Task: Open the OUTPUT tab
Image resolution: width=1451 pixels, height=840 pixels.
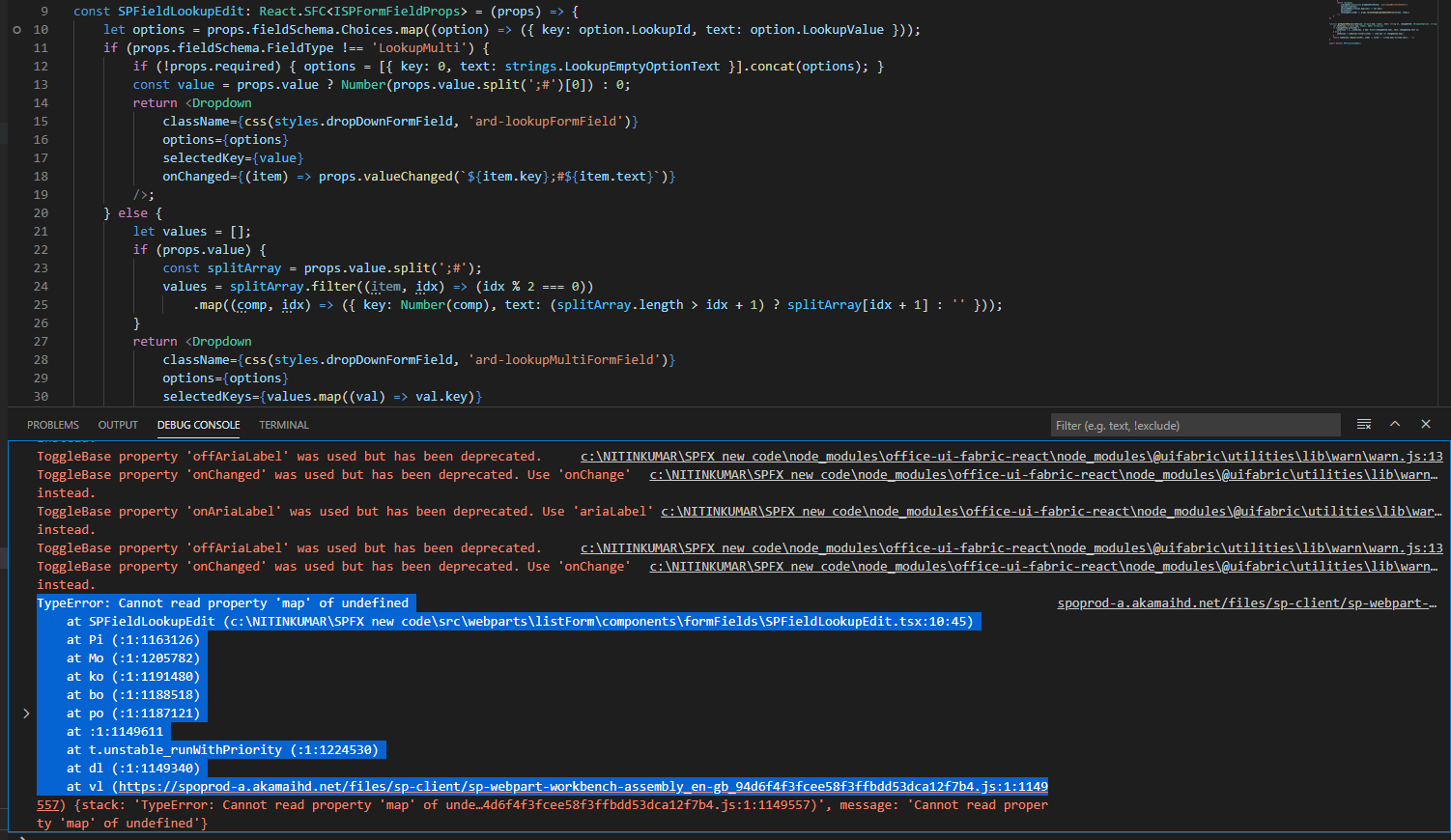Action: 117,425
